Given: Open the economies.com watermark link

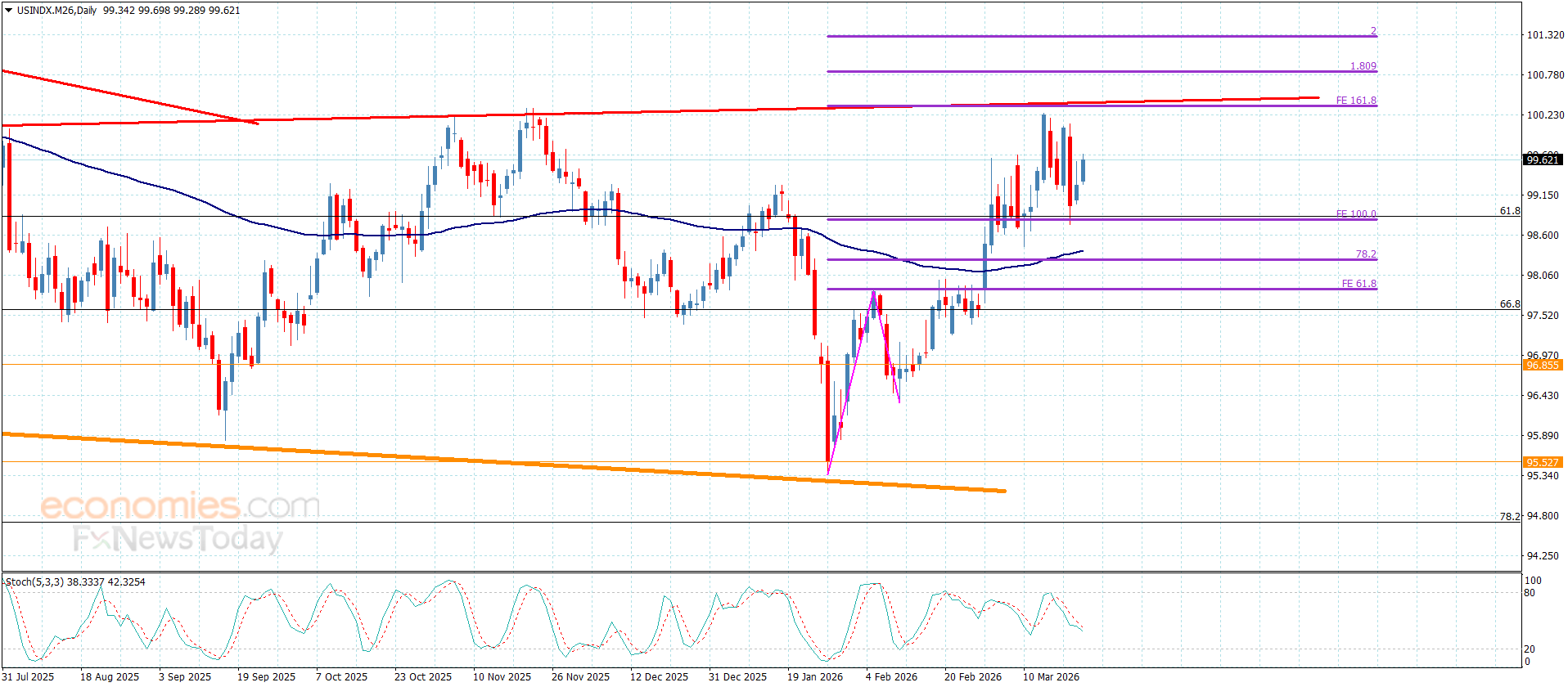Looking at the screenshot, I should pos(180,506).
